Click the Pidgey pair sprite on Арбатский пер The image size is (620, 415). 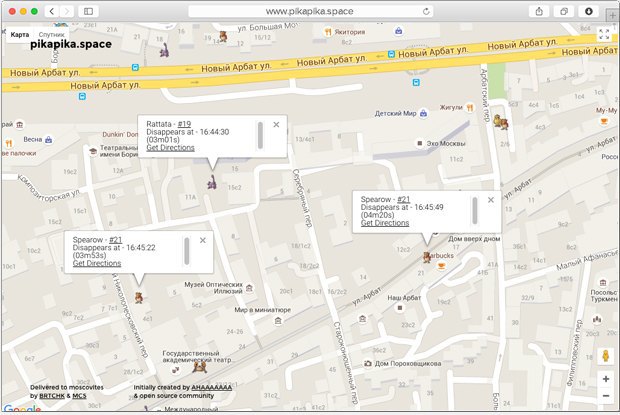click(x=501, y=122)
